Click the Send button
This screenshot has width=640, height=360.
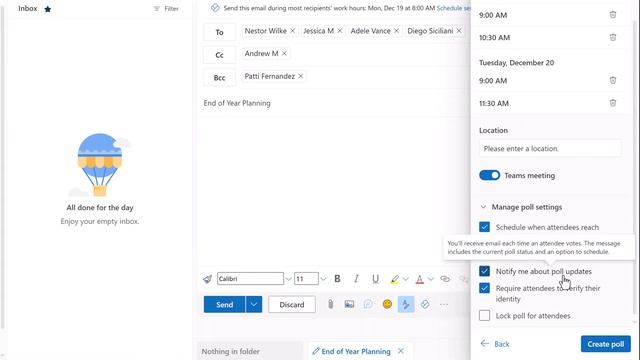(x=224, y=304)
